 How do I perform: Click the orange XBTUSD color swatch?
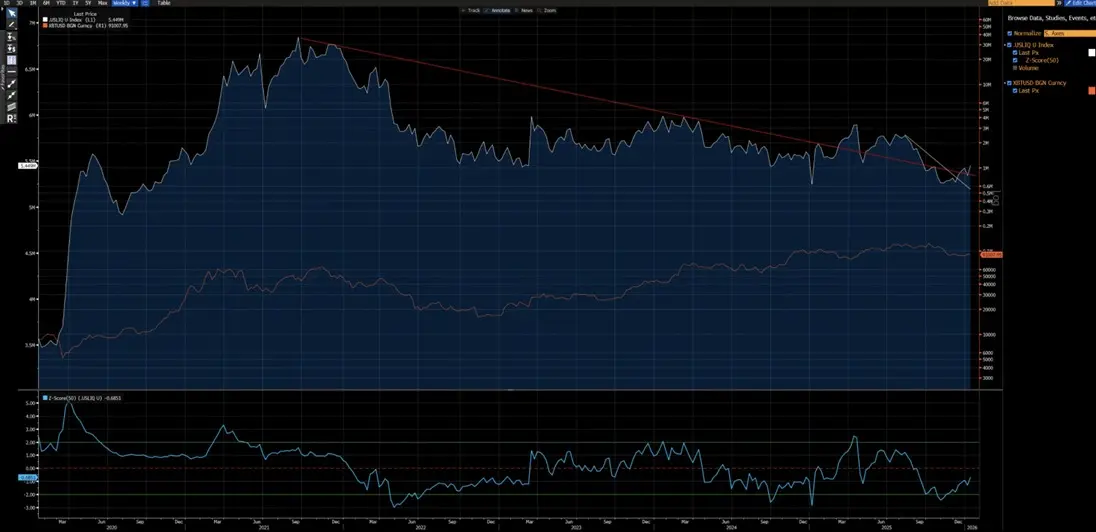pos(1091,89)
